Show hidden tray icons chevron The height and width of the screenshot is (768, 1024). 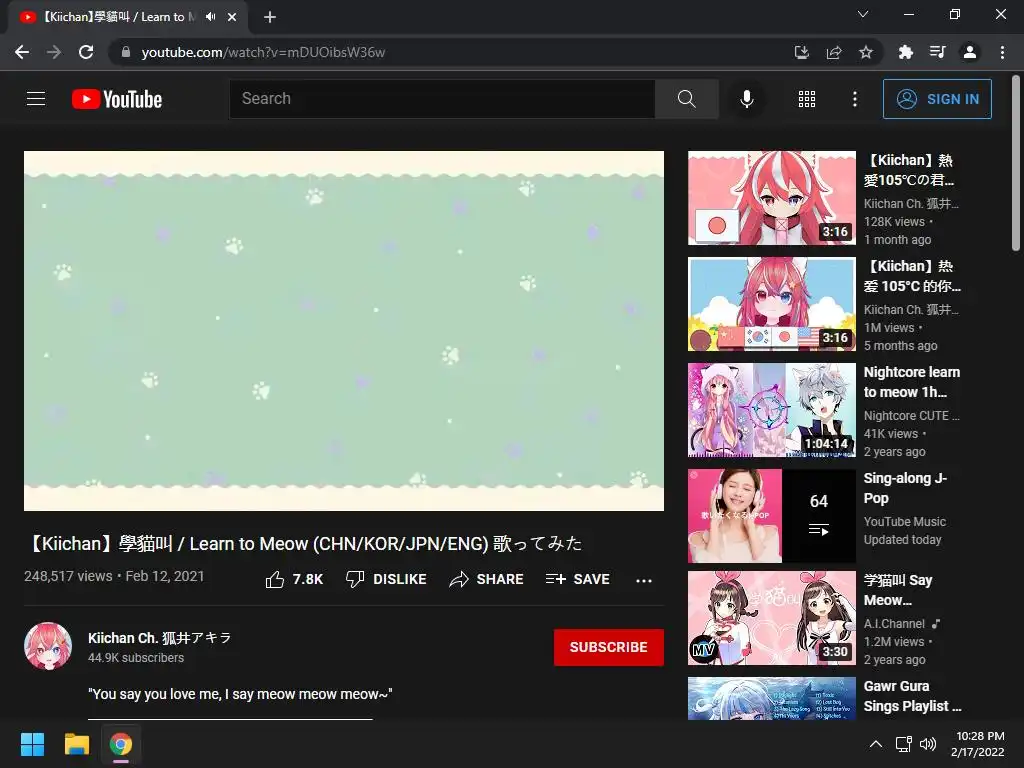pyautogui.click(x=876, y=744)
